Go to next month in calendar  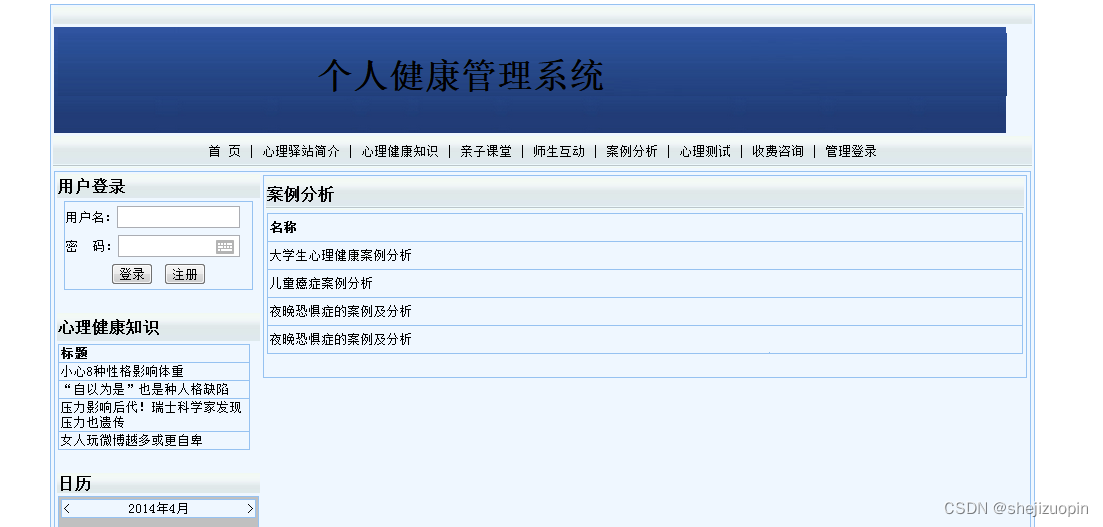250,508
